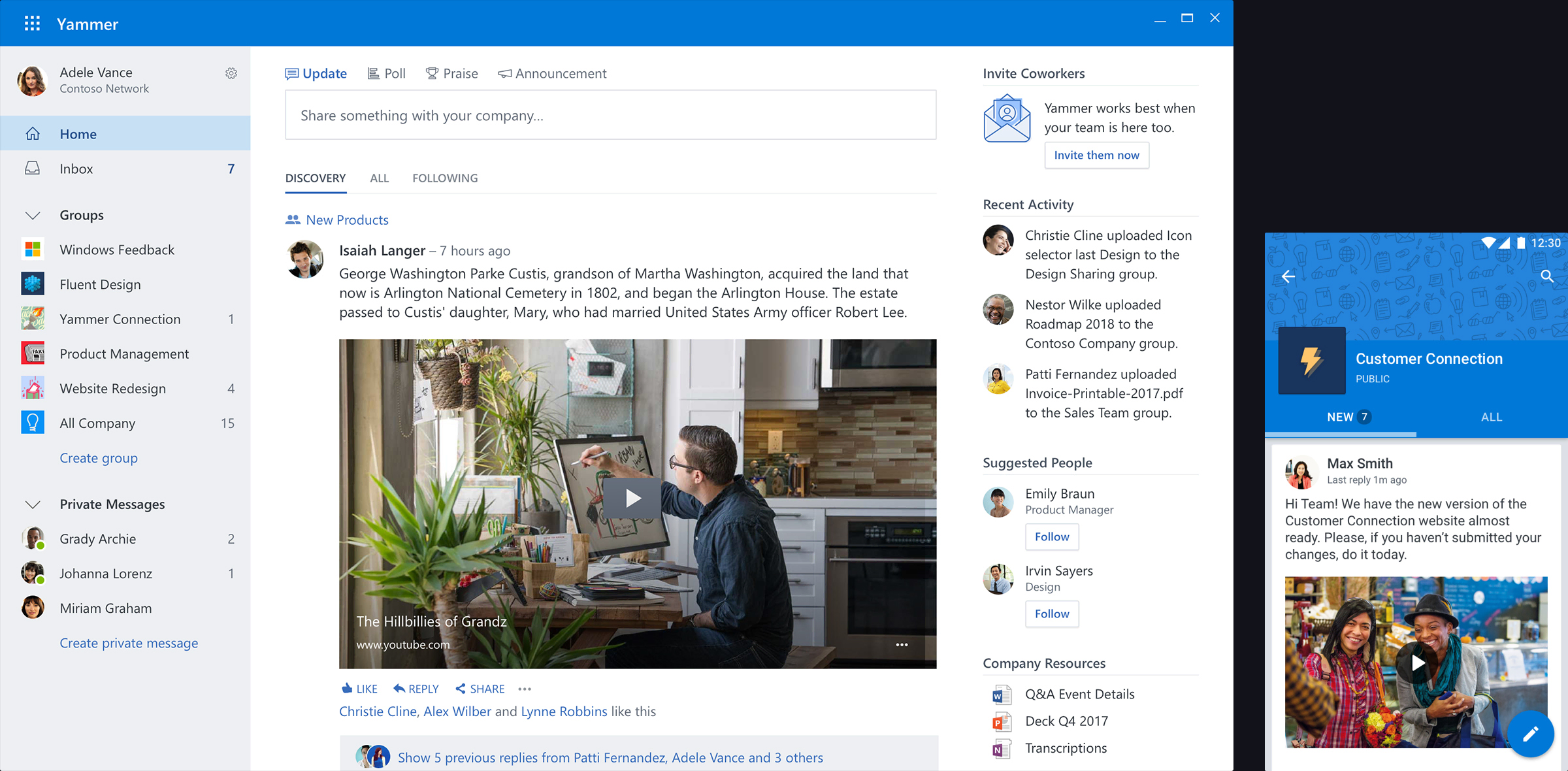Open the Announcement composer icon
Screen dimensions: 1568x771
(x=504, y=73)
